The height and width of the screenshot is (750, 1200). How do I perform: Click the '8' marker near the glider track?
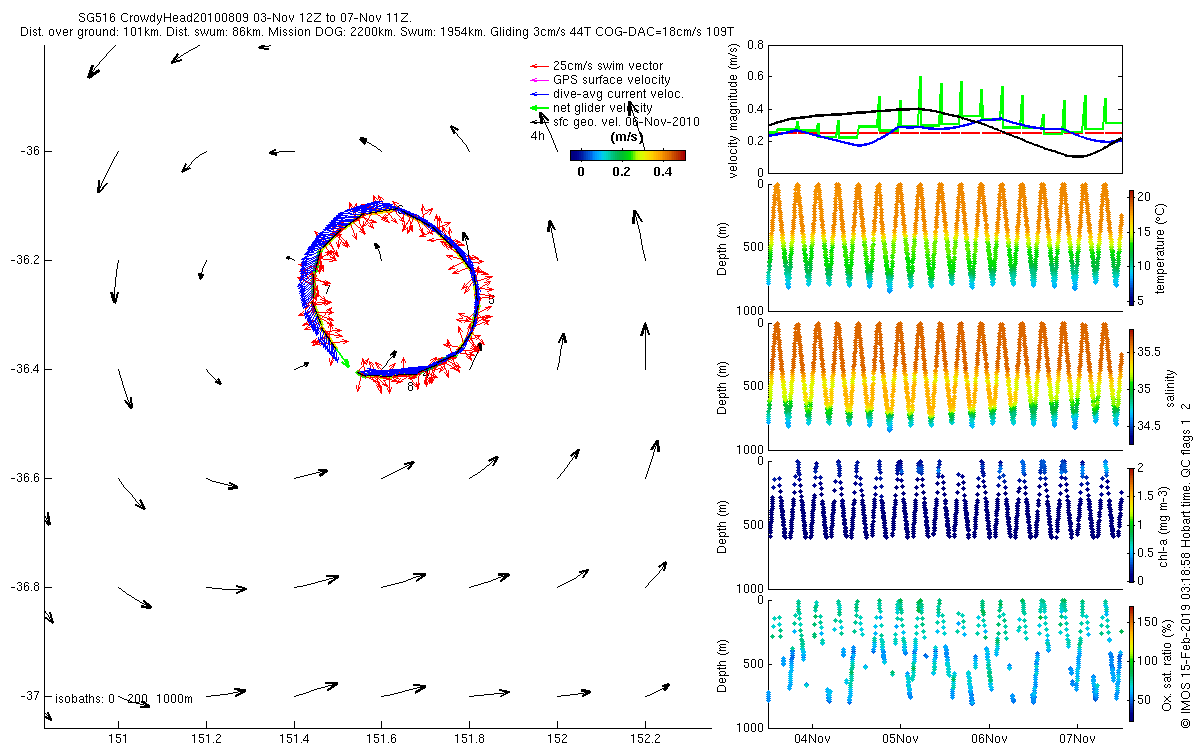tap(410, 387)
